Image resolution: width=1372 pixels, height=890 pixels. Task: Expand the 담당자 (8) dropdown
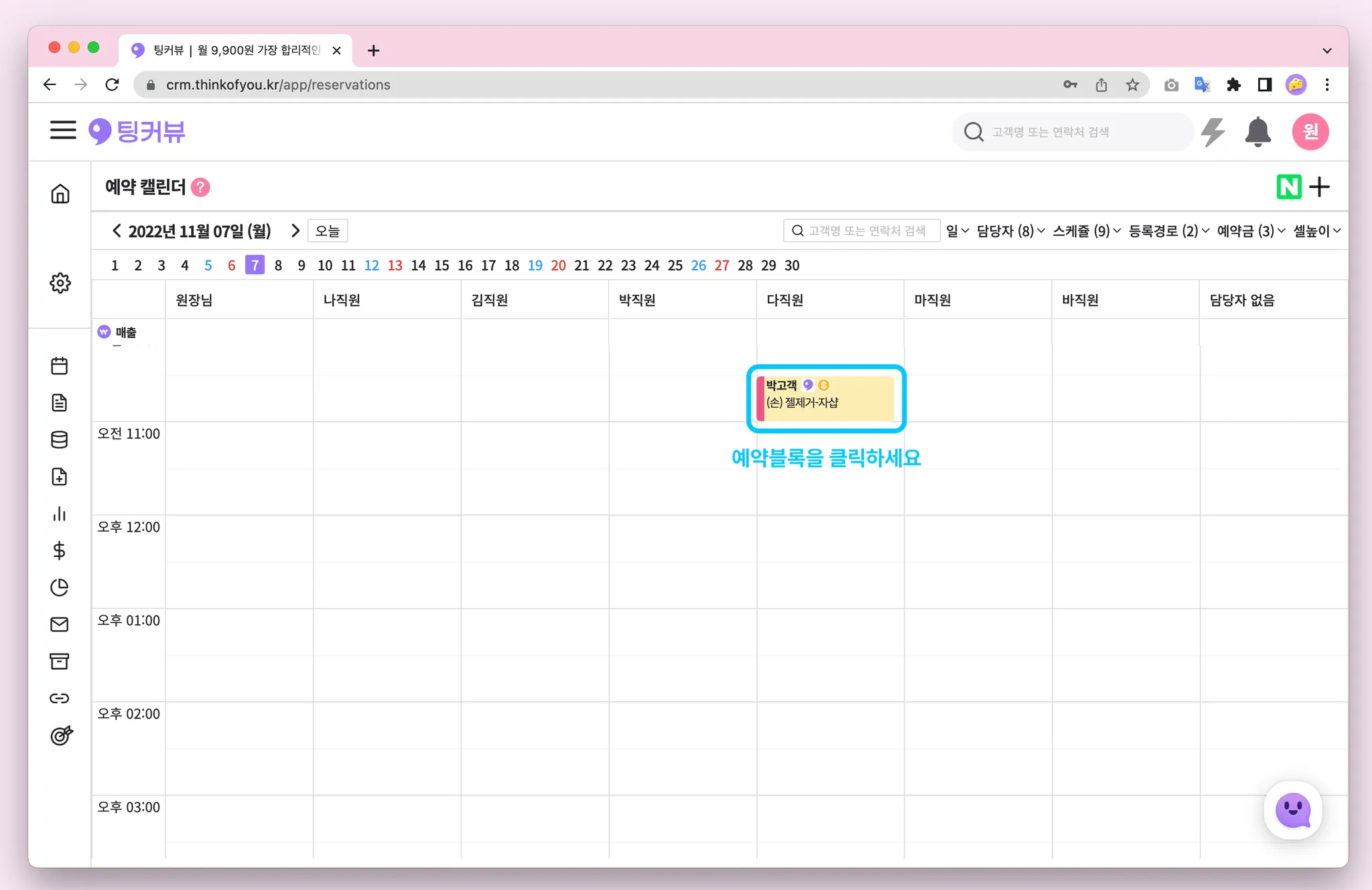1010,231
